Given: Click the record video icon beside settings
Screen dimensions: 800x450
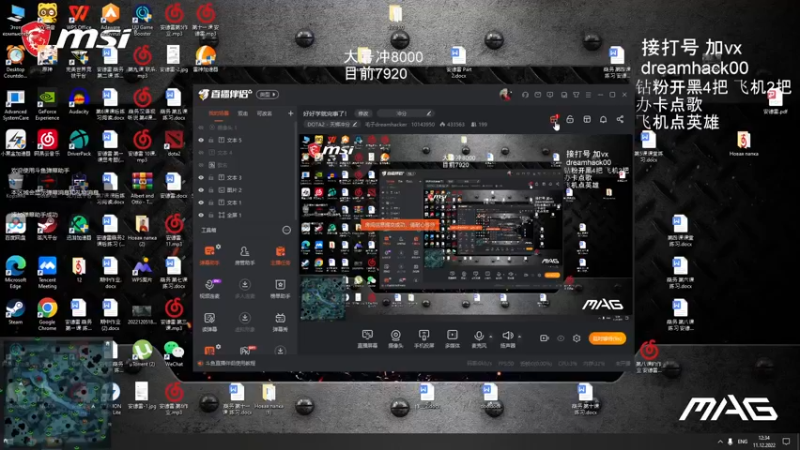Looking at the screenshot, I should tap(544, 338).
